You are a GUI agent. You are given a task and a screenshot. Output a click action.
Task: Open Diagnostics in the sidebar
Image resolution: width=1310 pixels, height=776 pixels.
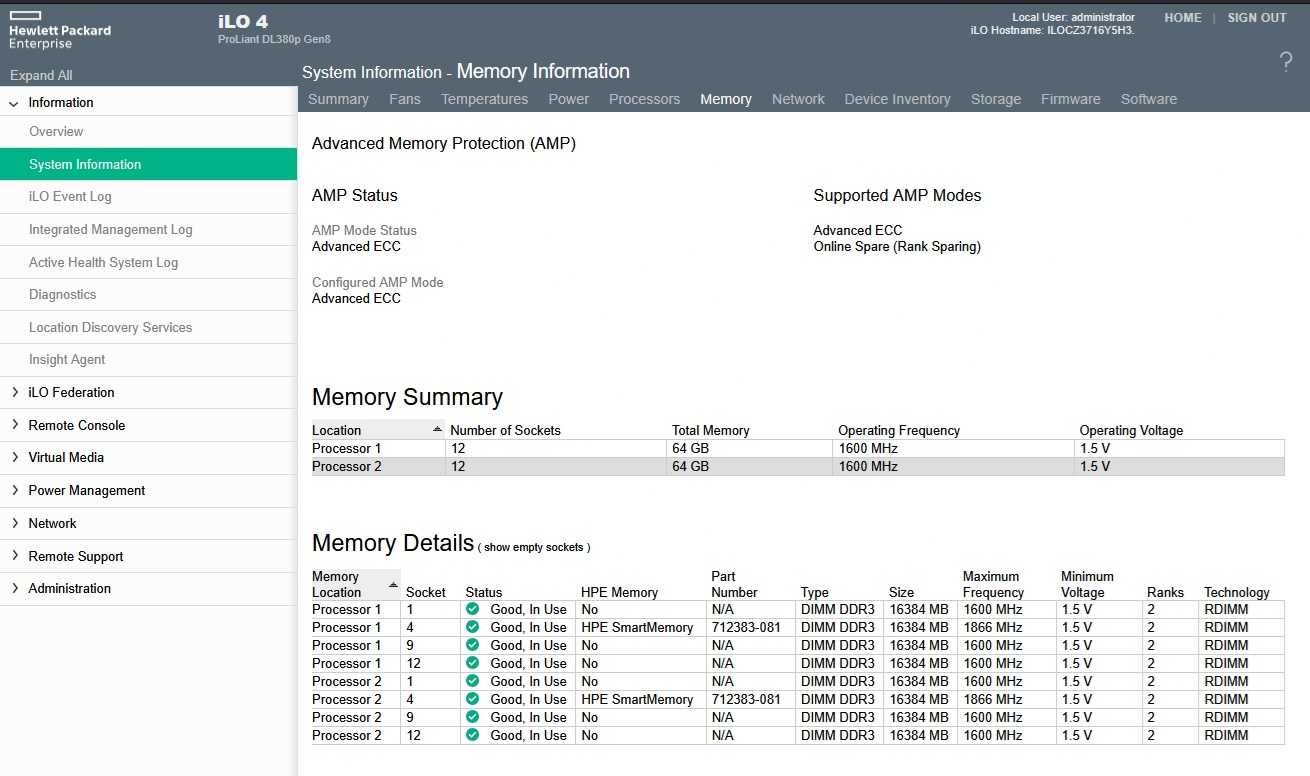click(148, 294)
